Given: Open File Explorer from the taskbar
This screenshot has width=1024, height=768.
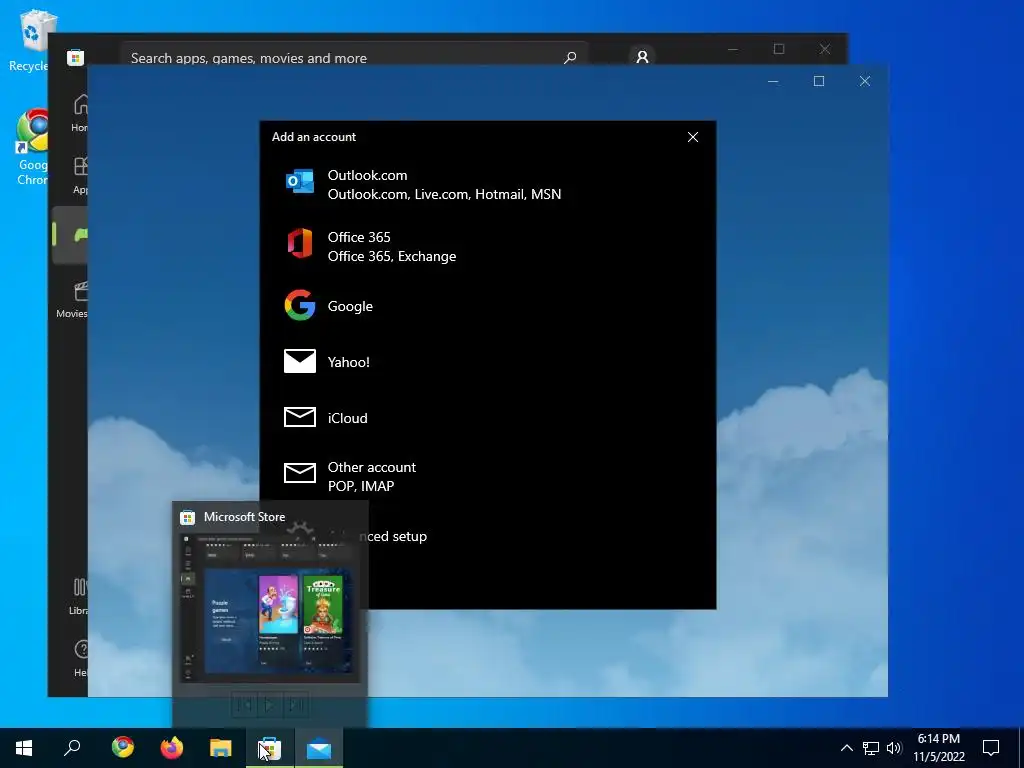Looking at the screenshot, I should (221, 748).
